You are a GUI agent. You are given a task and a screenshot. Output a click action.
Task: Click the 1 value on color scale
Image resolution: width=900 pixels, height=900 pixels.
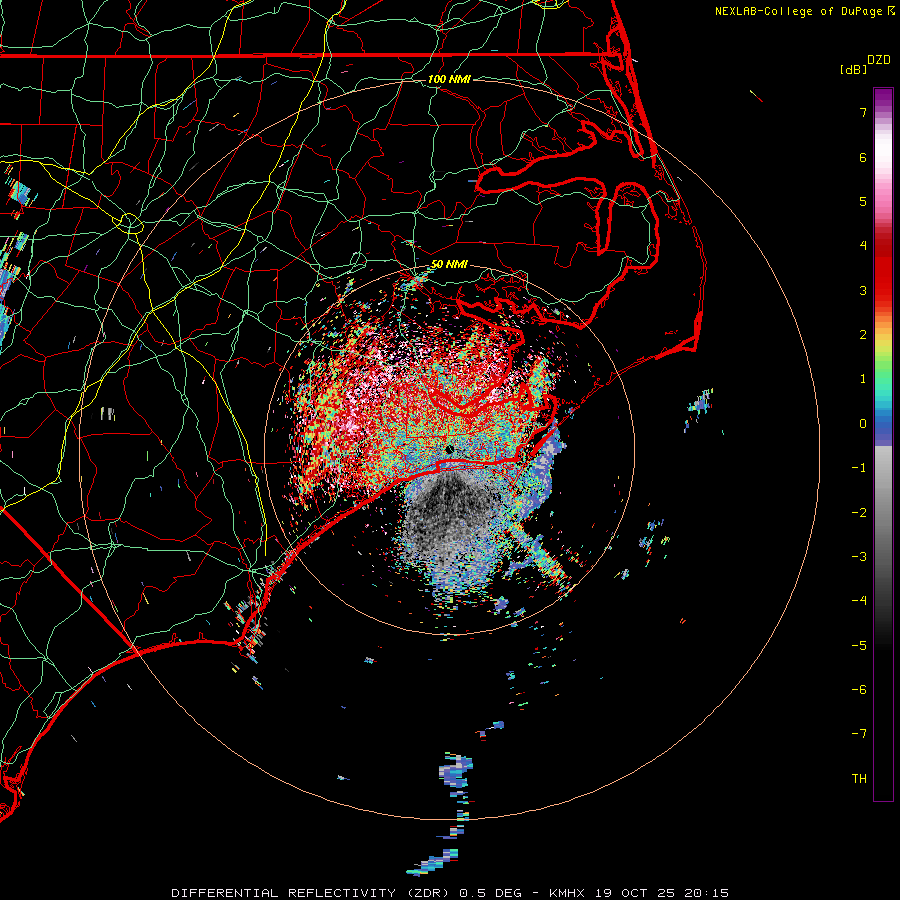(x=863, y=379)
